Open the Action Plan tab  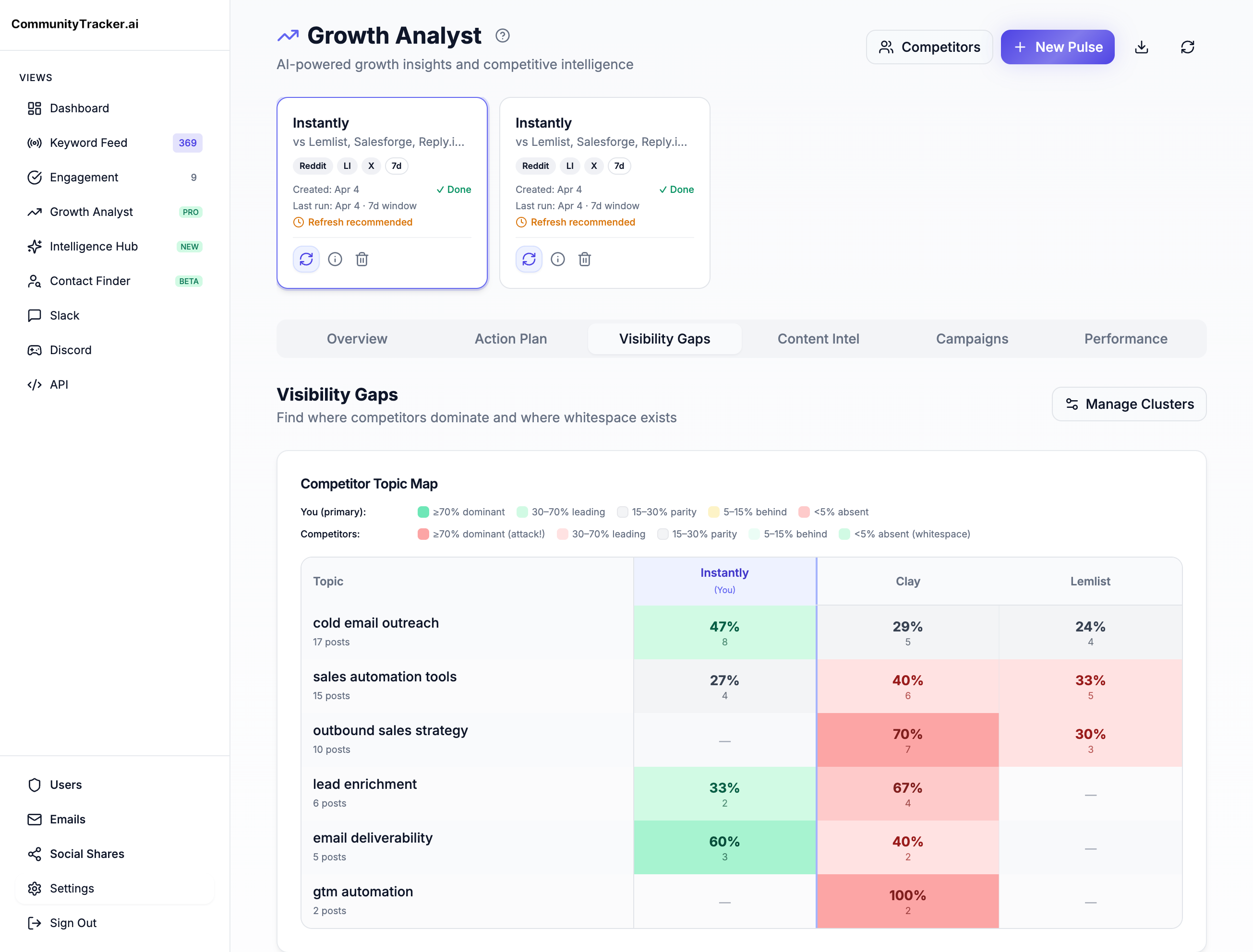point(511,339)
